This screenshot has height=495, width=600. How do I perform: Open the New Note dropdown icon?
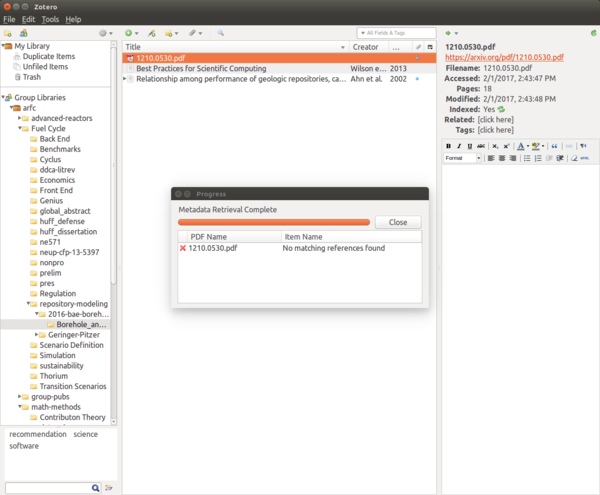tap(171, 33)
